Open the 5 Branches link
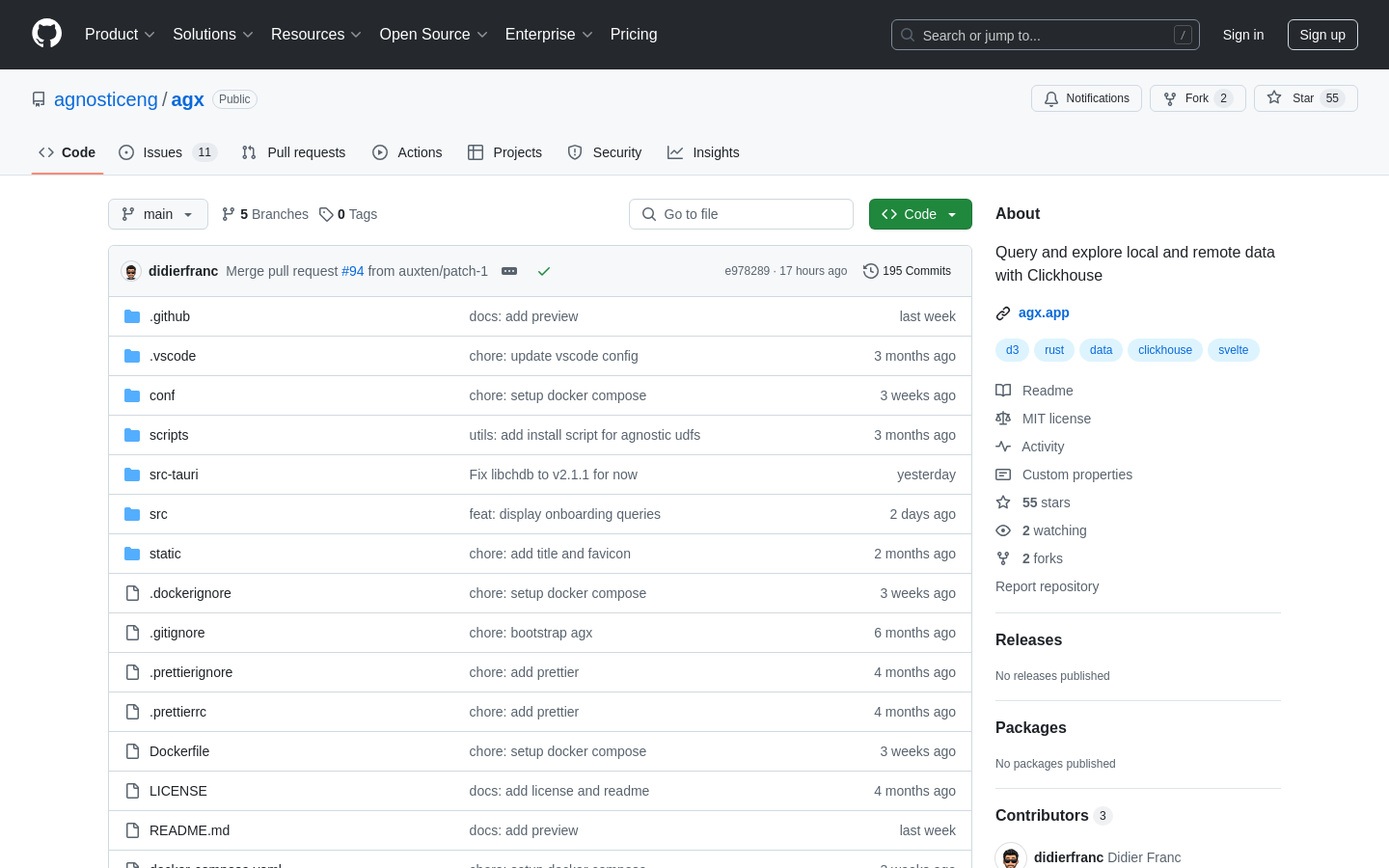Image resolution: width=1389 pixels, height=868 pixels. click(x=265, y=214)
